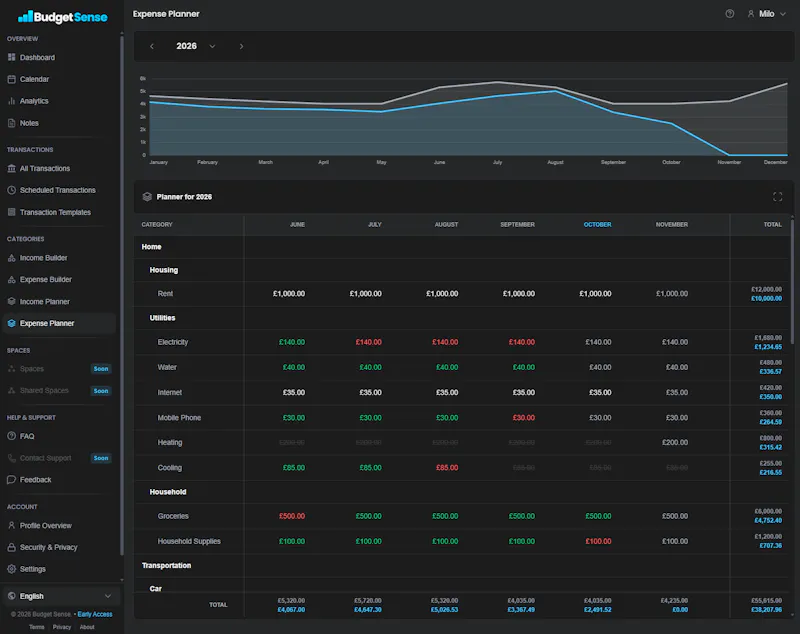This screenshot has height=634, width=800.
Task: Click the Calendar sidebar icon
Action: [11, 79]
